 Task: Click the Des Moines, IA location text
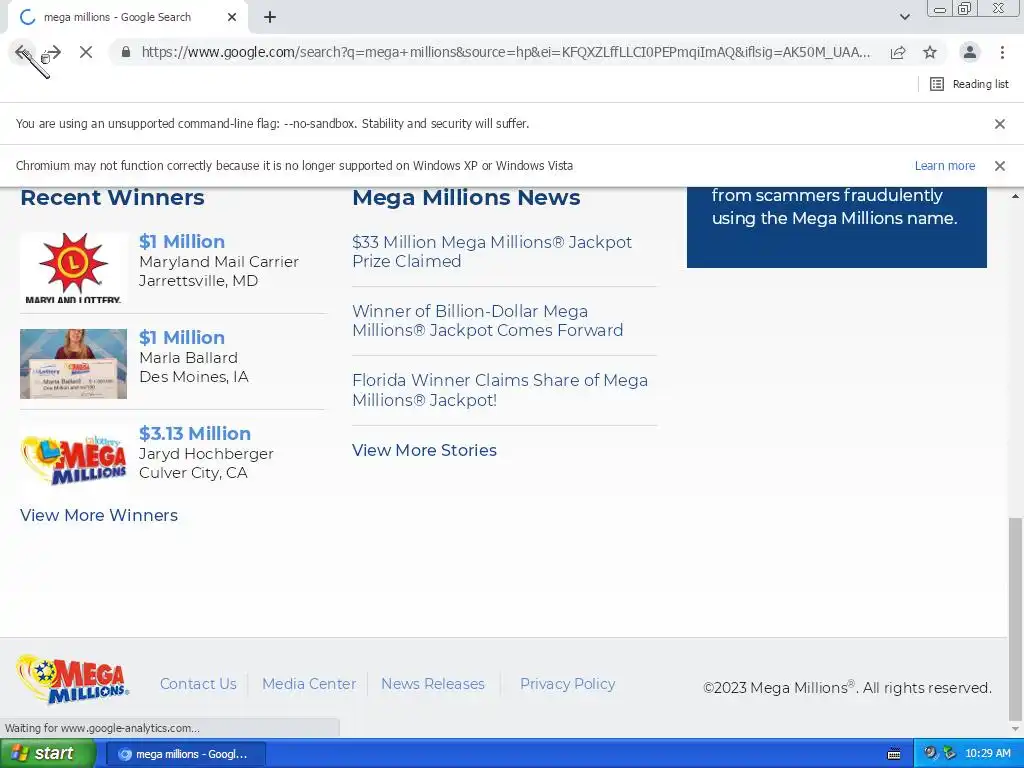click(x=194, y=377)
